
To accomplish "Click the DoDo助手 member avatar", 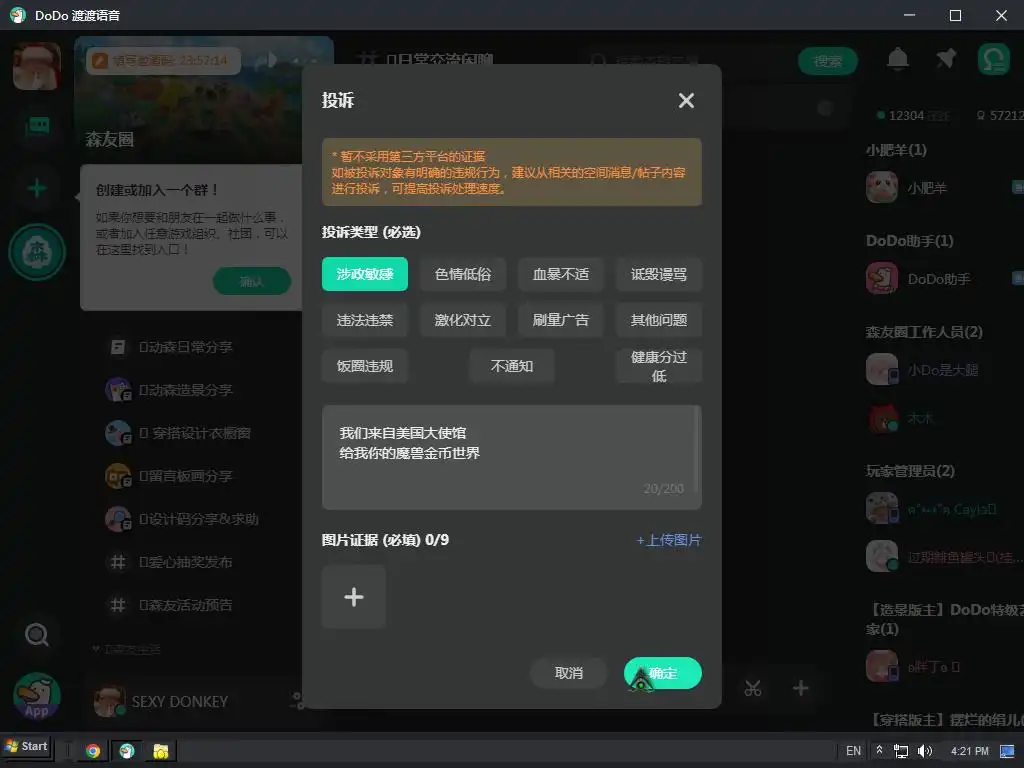I will point(882,279).
